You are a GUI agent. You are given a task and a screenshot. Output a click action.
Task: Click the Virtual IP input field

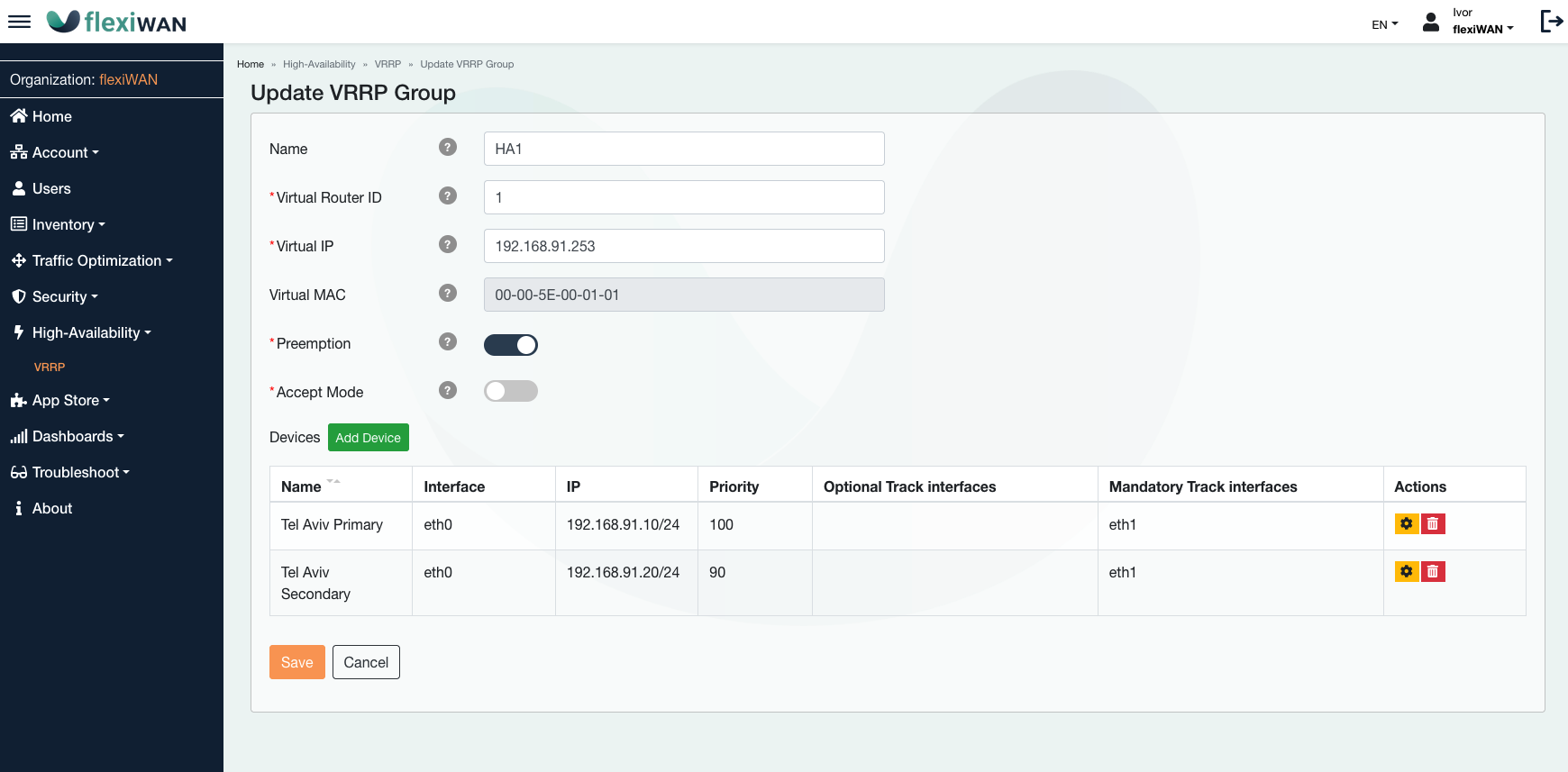[x=683, y=246]
